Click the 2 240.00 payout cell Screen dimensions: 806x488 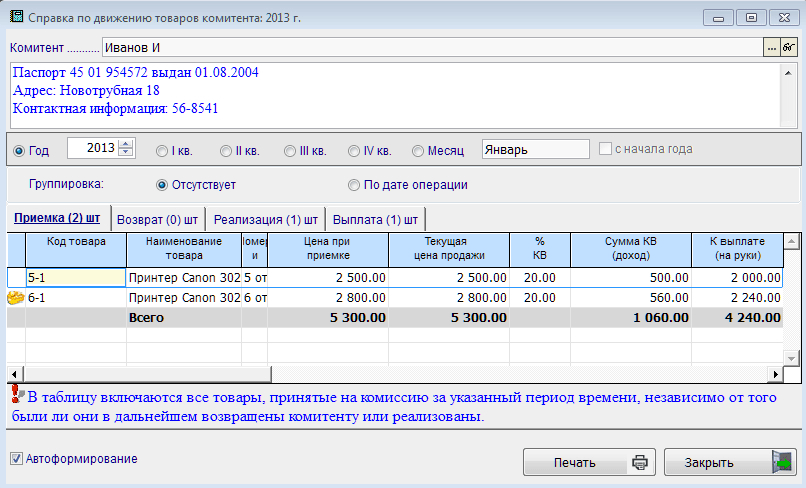(x=737, y=298)
